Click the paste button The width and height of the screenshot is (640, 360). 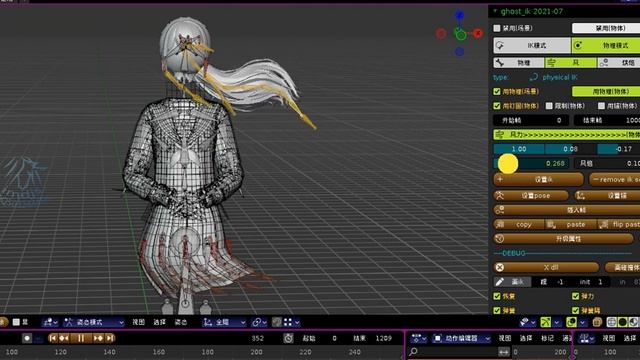(x=571, y=224)
